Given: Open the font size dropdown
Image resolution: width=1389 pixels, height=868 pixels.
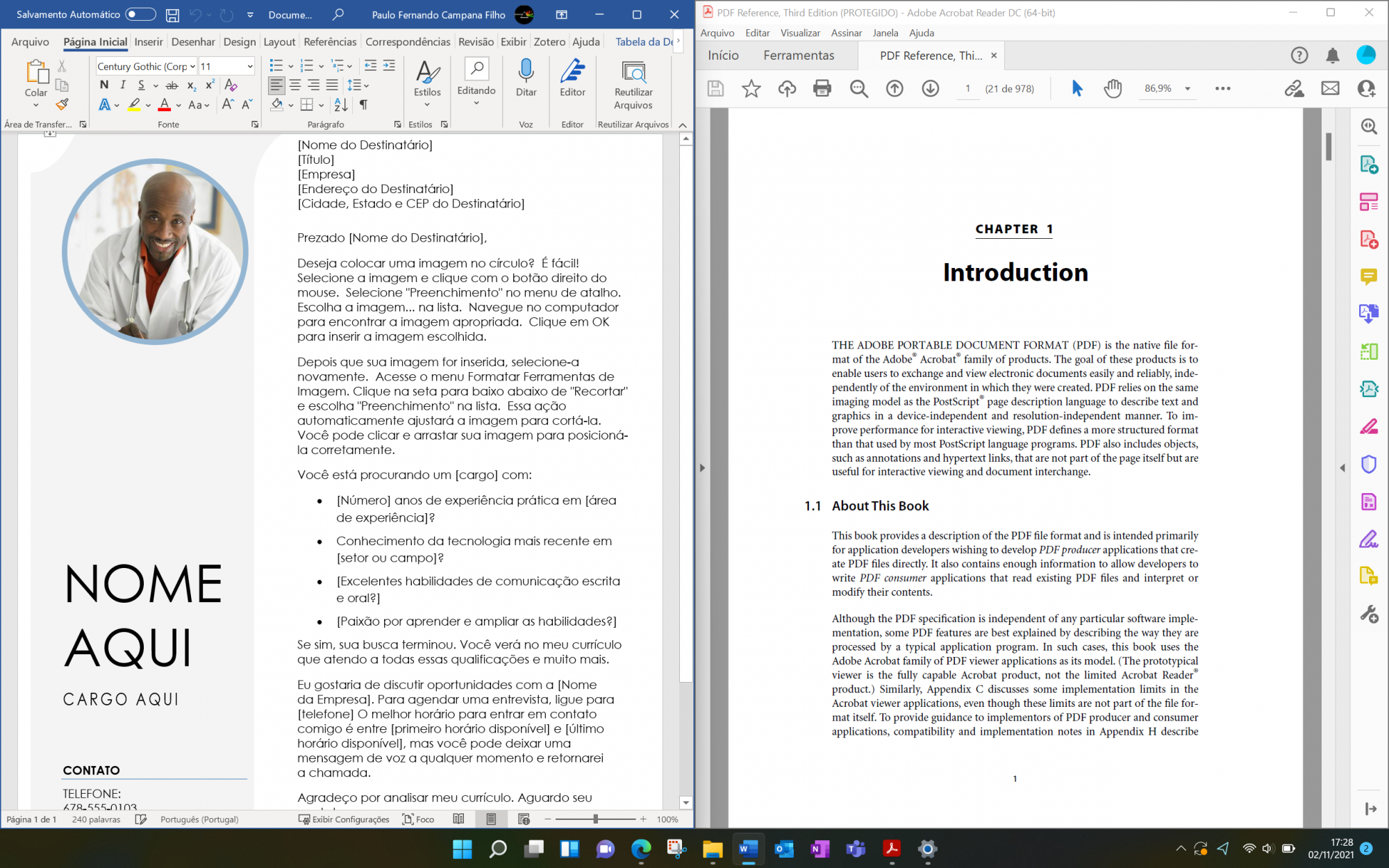Looking at the screenshot, I should 249,67.
